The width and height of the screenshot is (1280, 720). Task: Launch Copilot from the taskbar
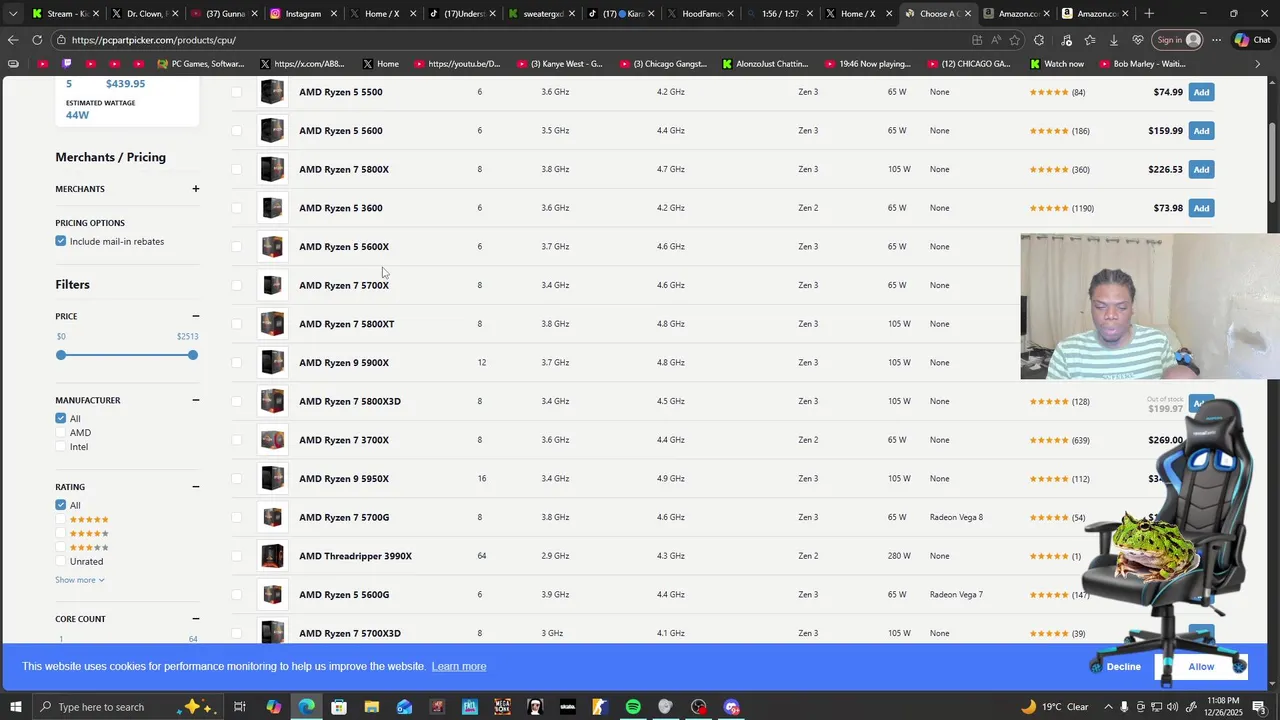pos(273,707)
